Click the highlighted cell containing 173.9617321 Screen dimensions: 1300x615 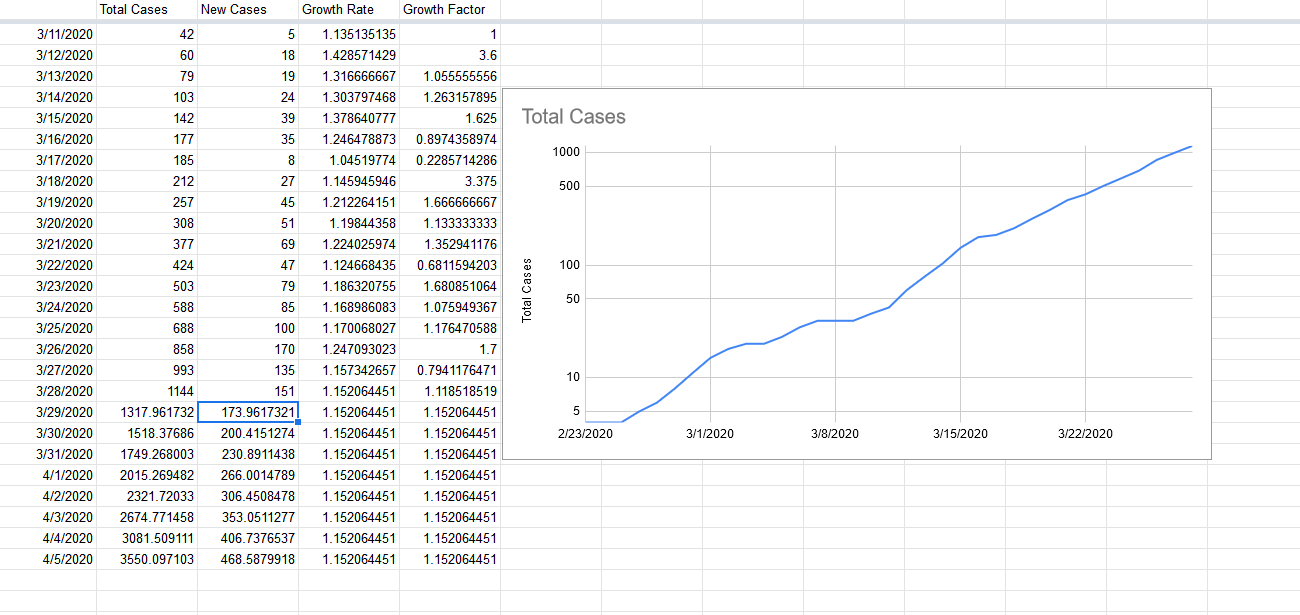pyautogui.click(x=247, y=412)
